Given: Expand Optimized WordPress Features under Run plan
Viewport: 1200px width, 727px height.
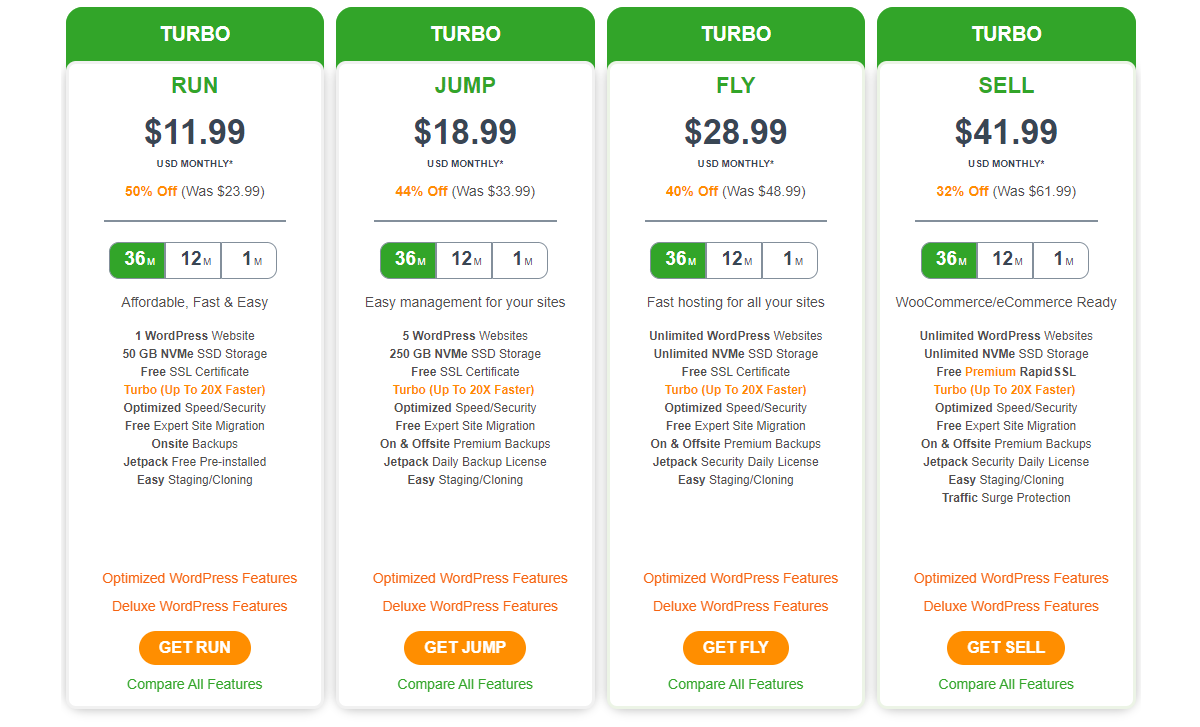Looking at the screenshot, I should (x=200, y=578).
